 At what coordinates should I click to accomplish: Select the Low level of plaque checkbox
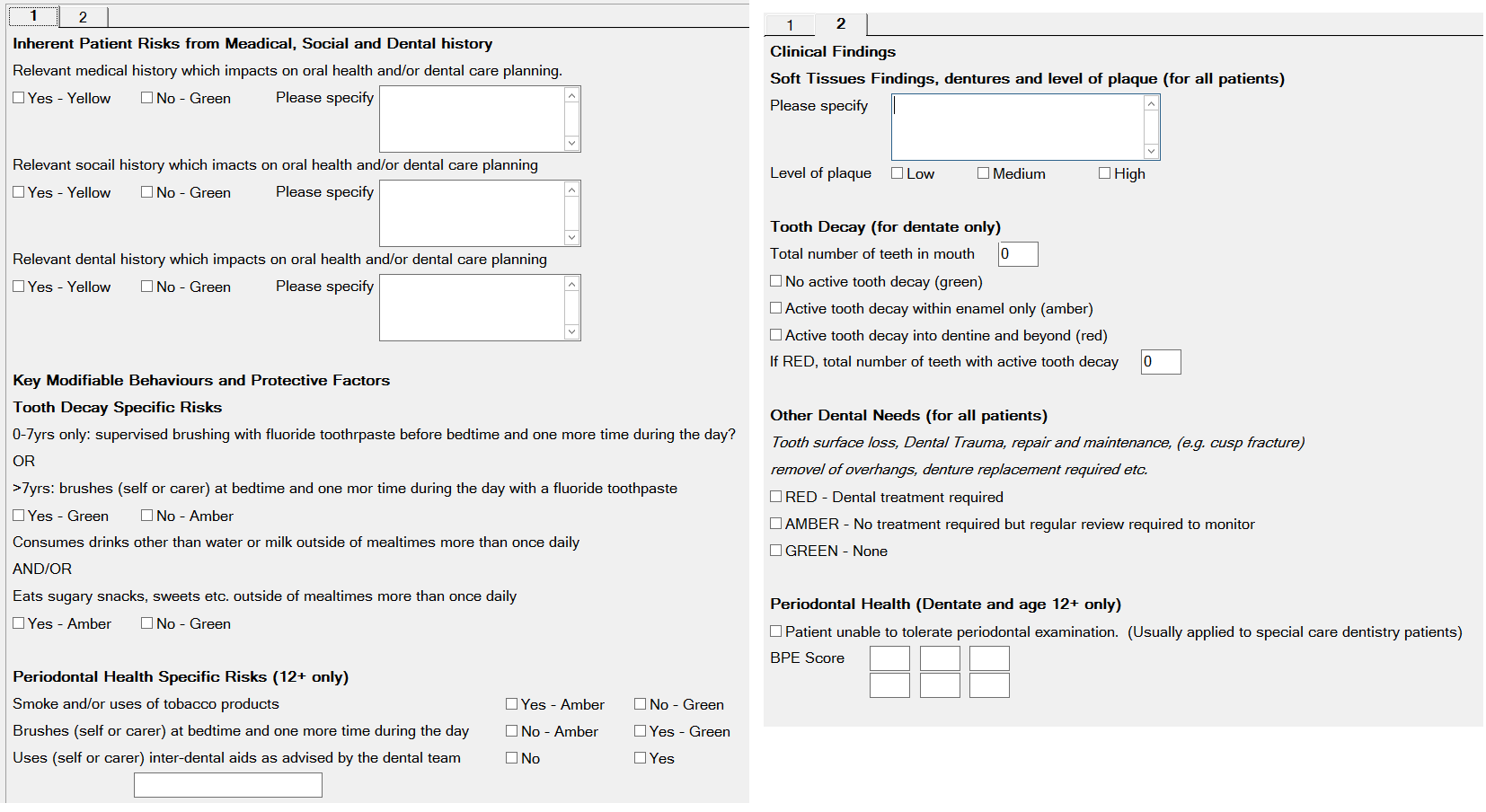tap(898, 173)
